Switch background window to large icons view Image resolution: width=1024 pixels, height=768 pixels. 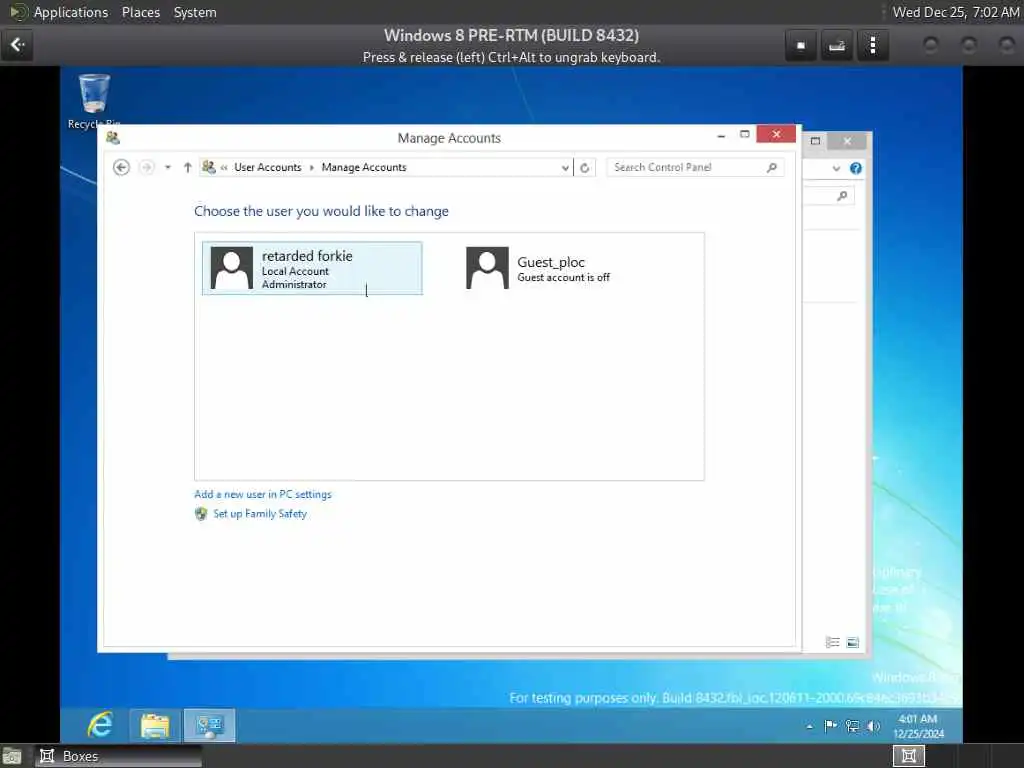tap(853, 643)
